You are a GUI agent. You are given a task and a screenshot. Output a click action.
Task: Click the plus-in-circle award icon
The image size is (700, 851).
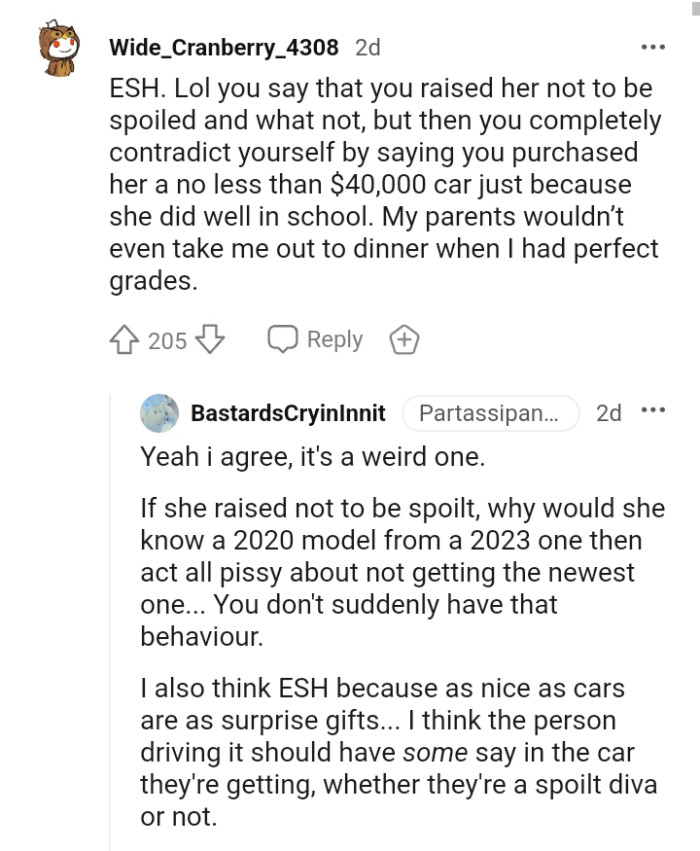coord(403,340)
